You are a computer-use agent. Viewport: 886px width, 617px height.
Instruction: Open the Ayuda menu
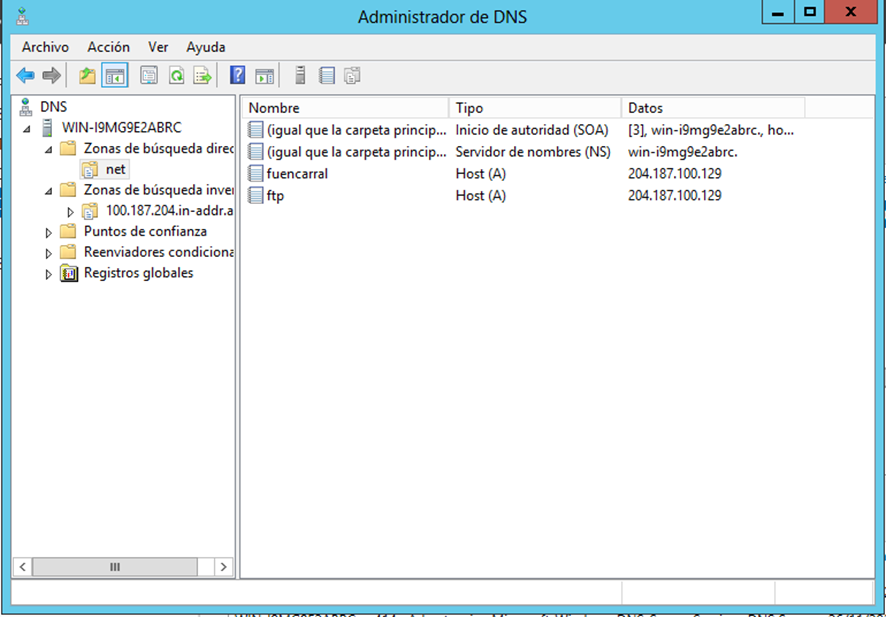[206, 47]
